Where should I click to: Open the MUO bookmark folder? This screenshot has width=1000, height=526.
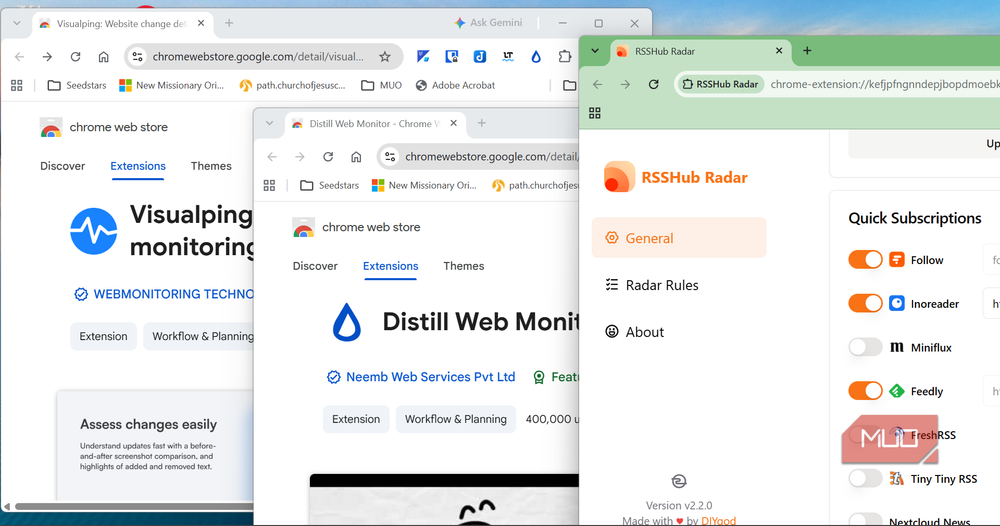coord(381,85)
